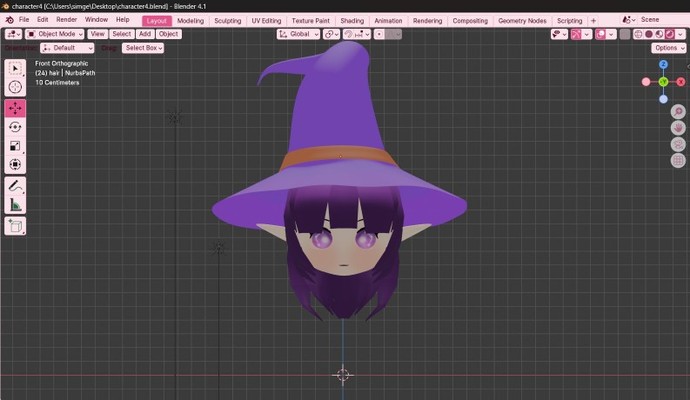Click the Pan hand viewport button
Image resolution: width=690 pixels, height=400 pixels.
point(678,128)
